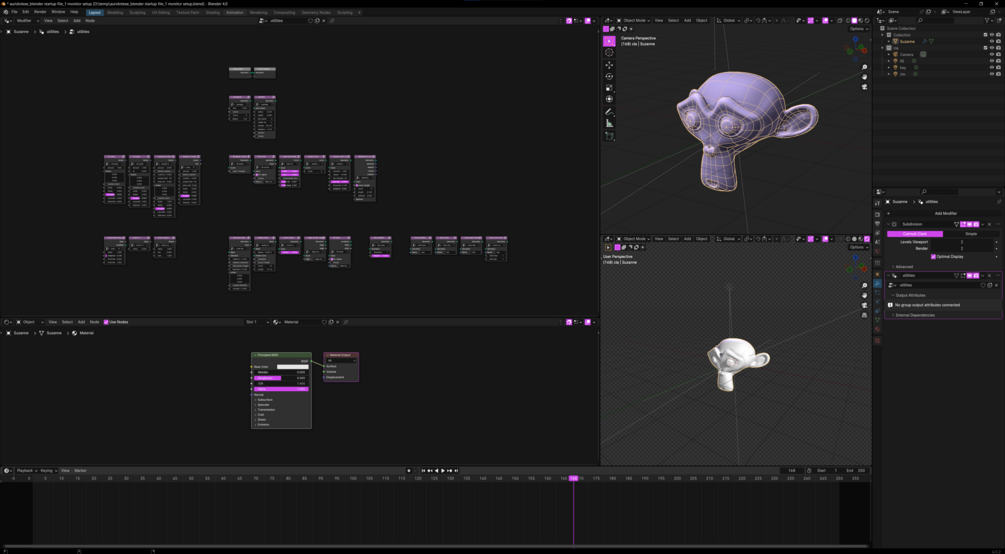Remove the Subdivision modifier with X
Image resolution: width=1005 pixels, height=554 pixels.
[989, 224]
